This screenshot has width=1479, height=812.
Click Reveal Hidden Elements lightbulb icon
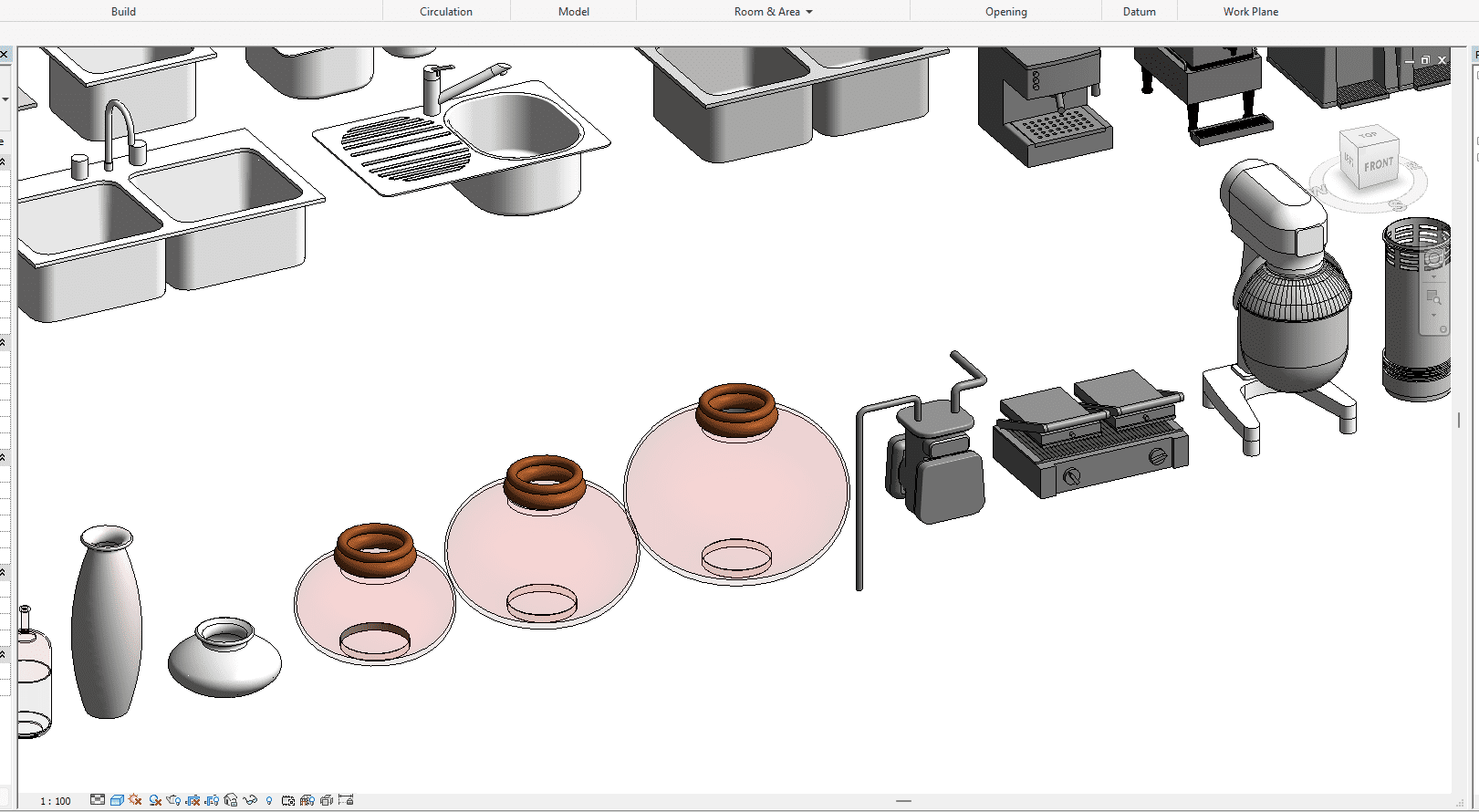pos(269,801)
